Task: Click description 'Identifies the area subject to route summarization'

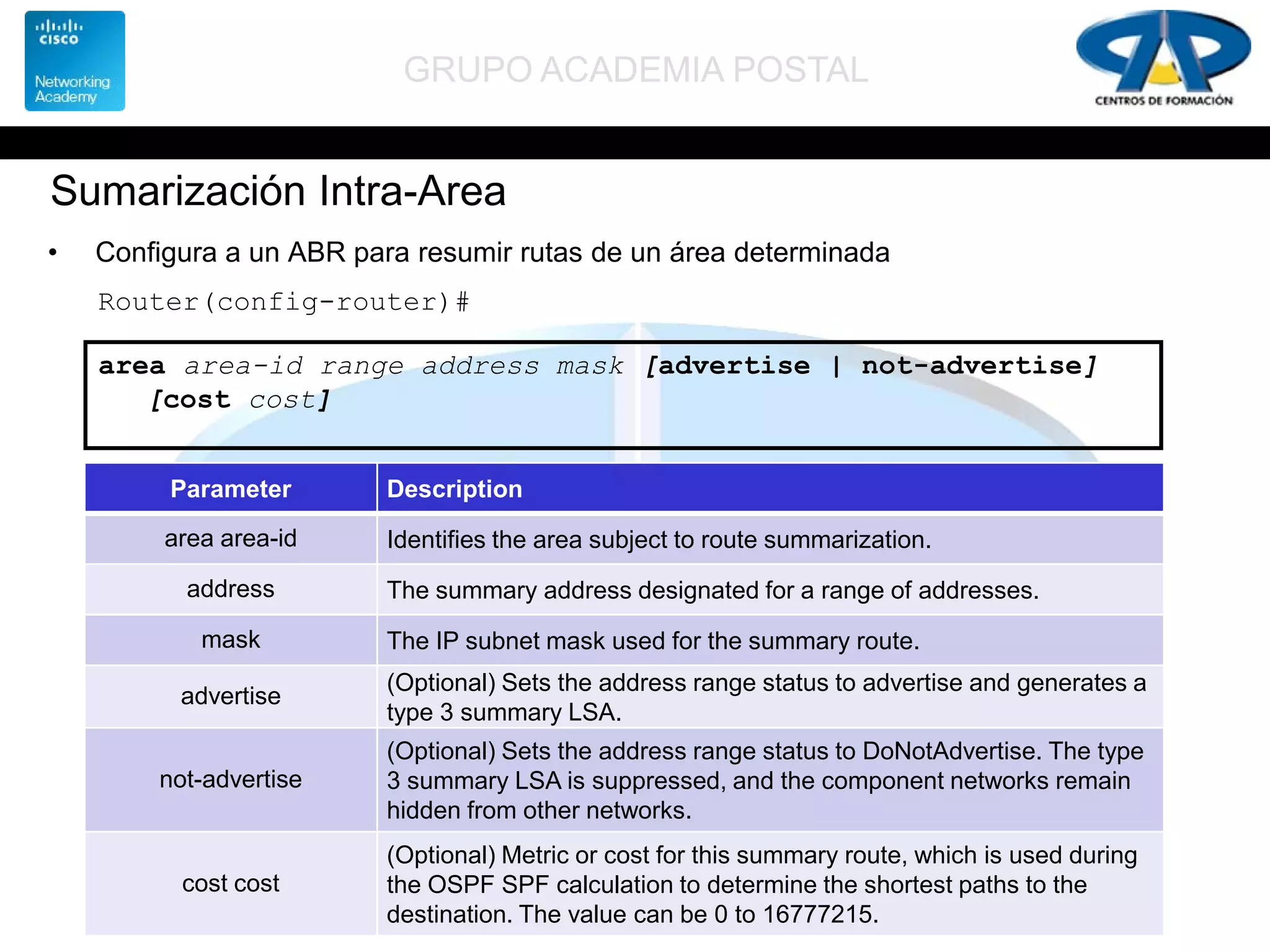Action: (x=770, y=539)
